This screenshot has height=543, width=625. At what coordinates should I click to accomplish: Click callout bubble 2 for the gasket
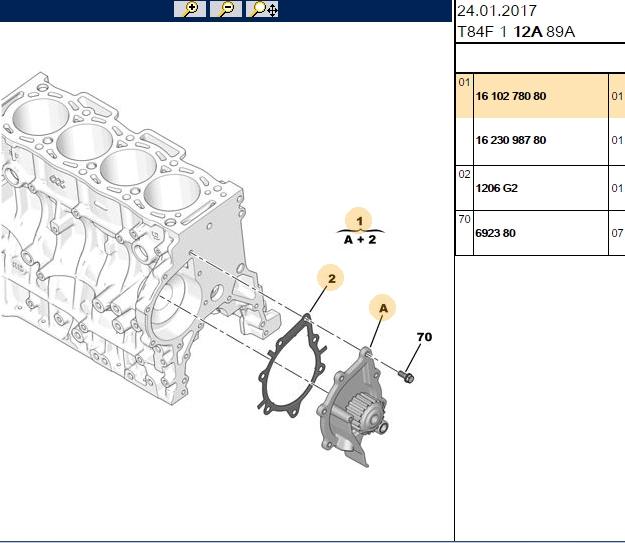(330, 278)
